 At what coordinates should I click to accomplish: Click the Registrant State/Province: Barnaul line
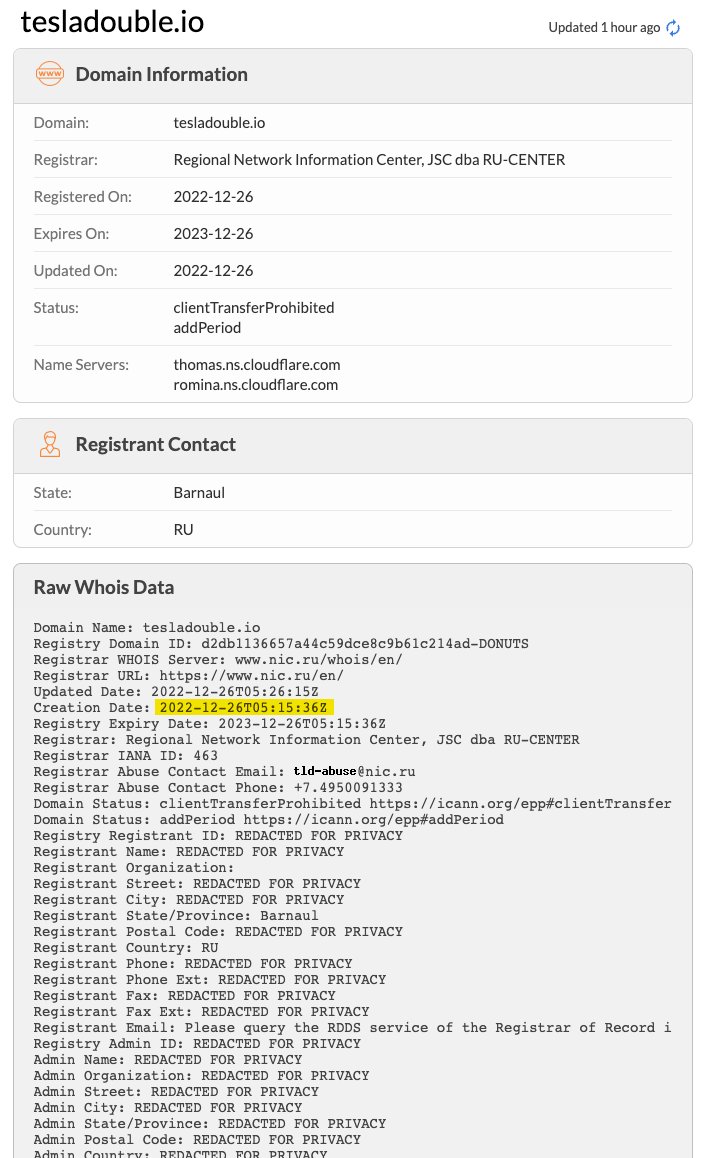(176, 915)
